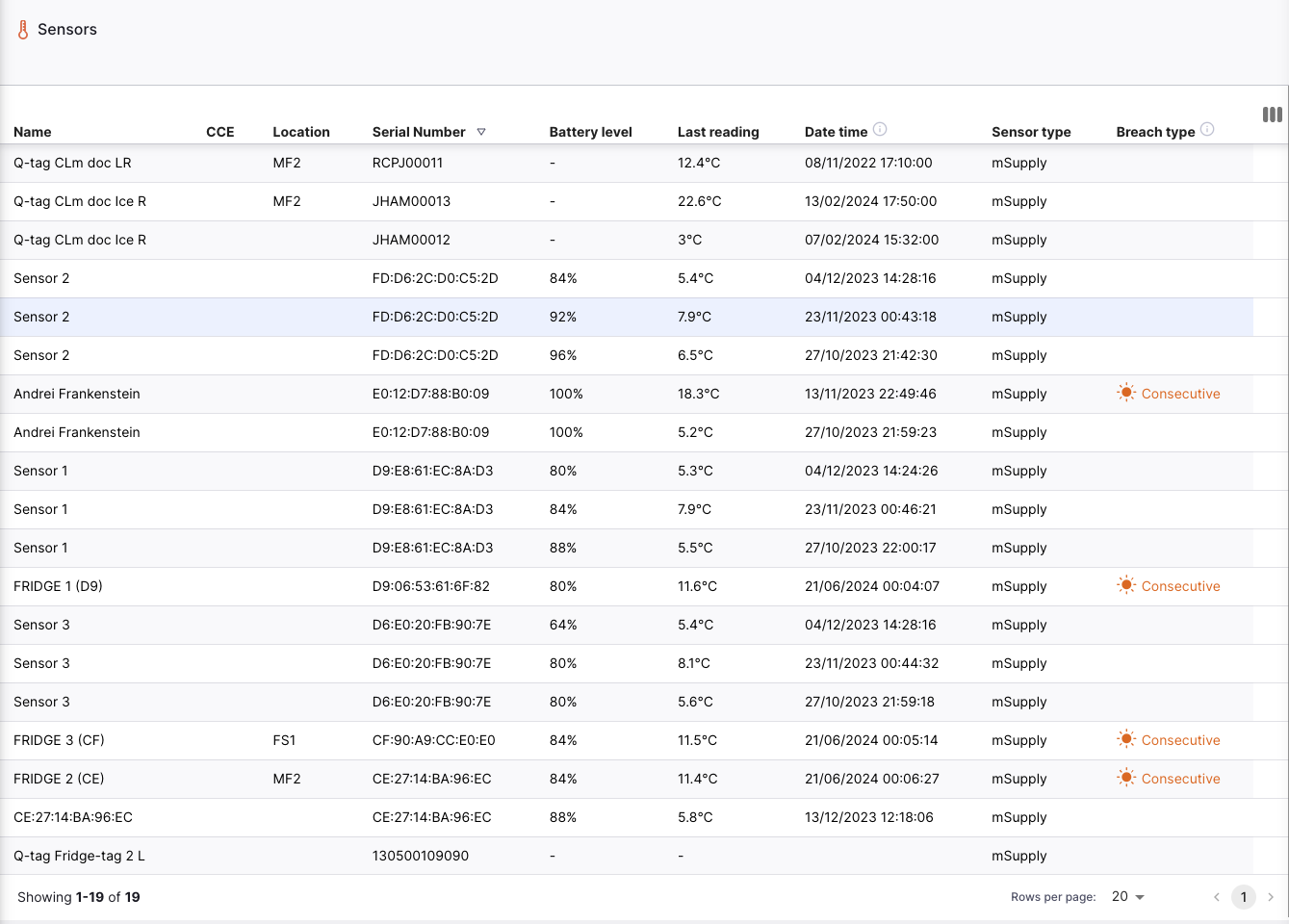Screen dimensions: 1289x924
Task: Open the column visibility settings icon
Action: pyautogui.click(x=1272, y=115)
